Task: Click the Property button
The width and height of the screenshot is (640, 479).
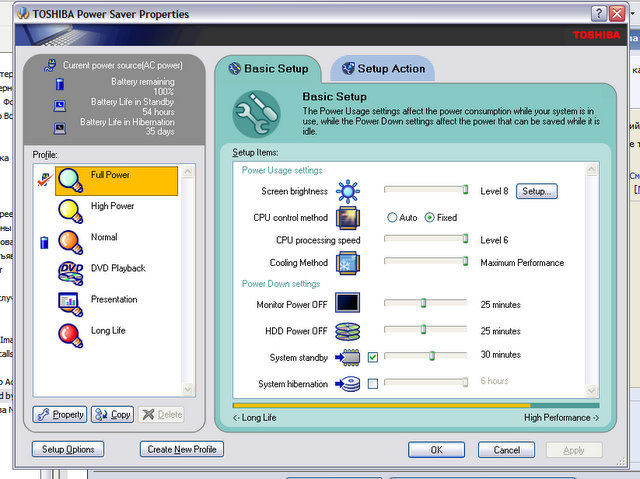Action: pos(60,415)
